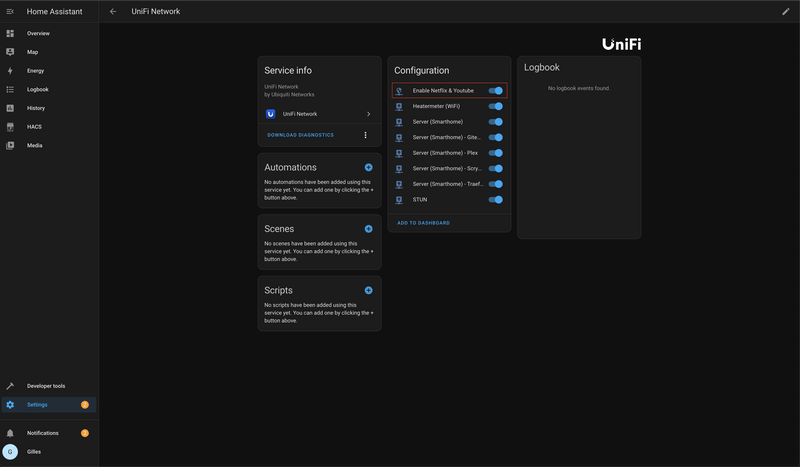Open HACS from the sidebar
Screen dimensions: 800x467
coord(37,127)
